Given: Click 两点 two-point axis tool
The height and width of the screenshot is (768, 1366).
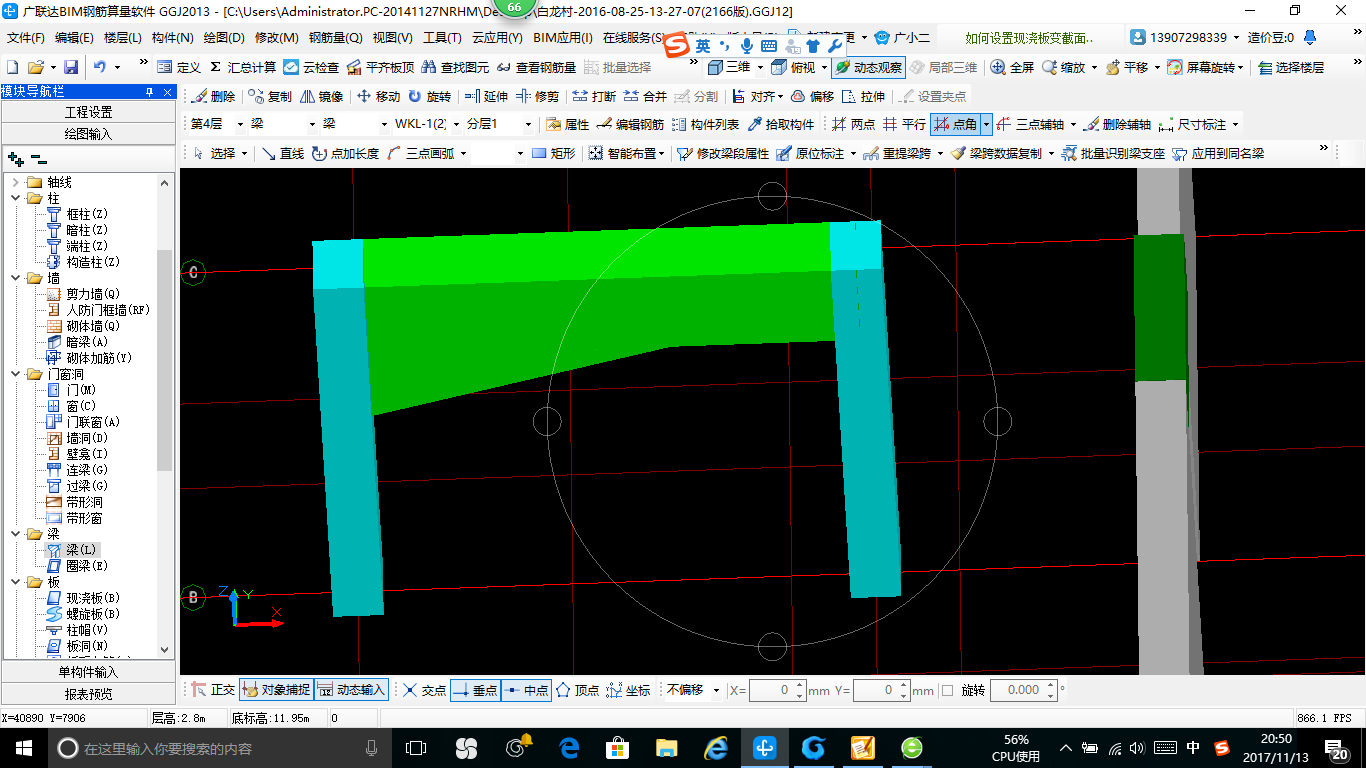Looking at the screenshot, I should click(852, 125).
